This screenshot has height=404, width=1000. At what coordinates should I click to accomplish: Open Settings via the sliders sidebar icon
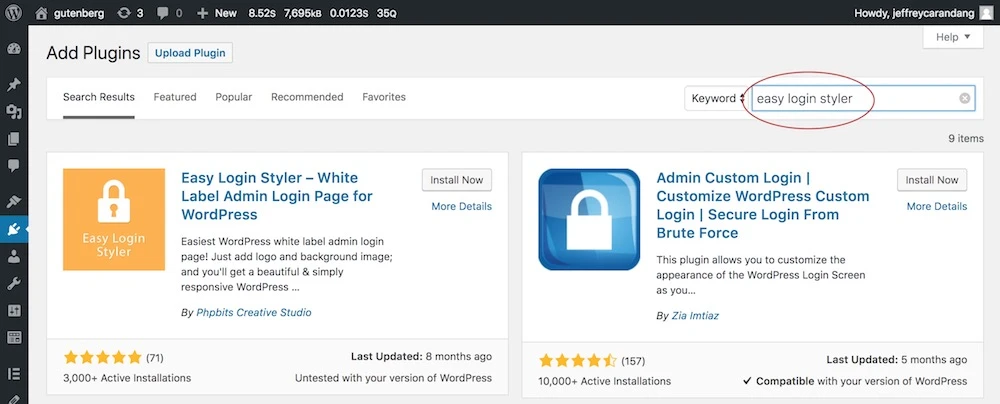tap(13, 311)
